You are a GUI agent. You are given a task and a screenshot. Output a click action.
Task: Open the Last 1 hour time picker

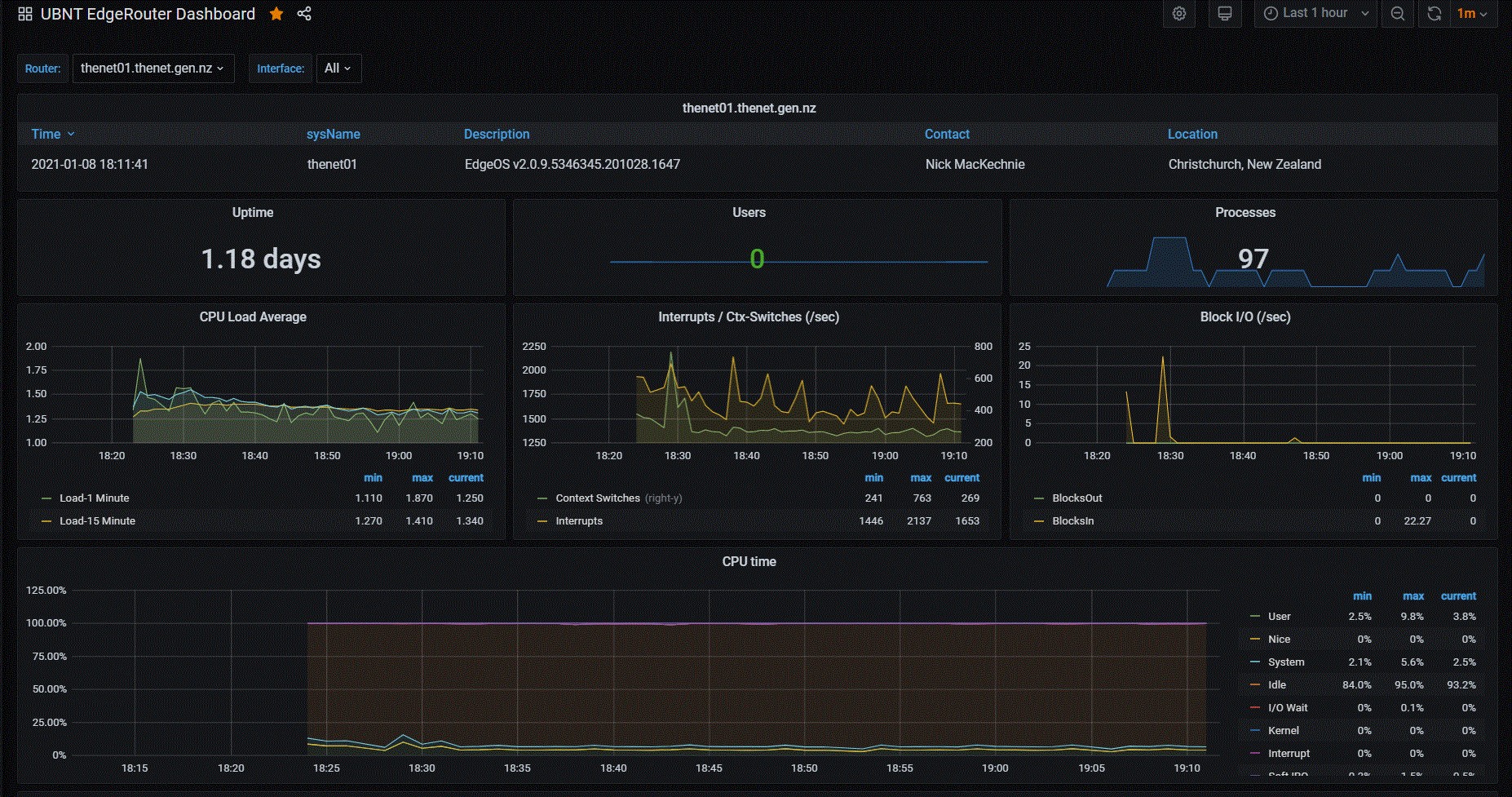tap(1315, 14)
